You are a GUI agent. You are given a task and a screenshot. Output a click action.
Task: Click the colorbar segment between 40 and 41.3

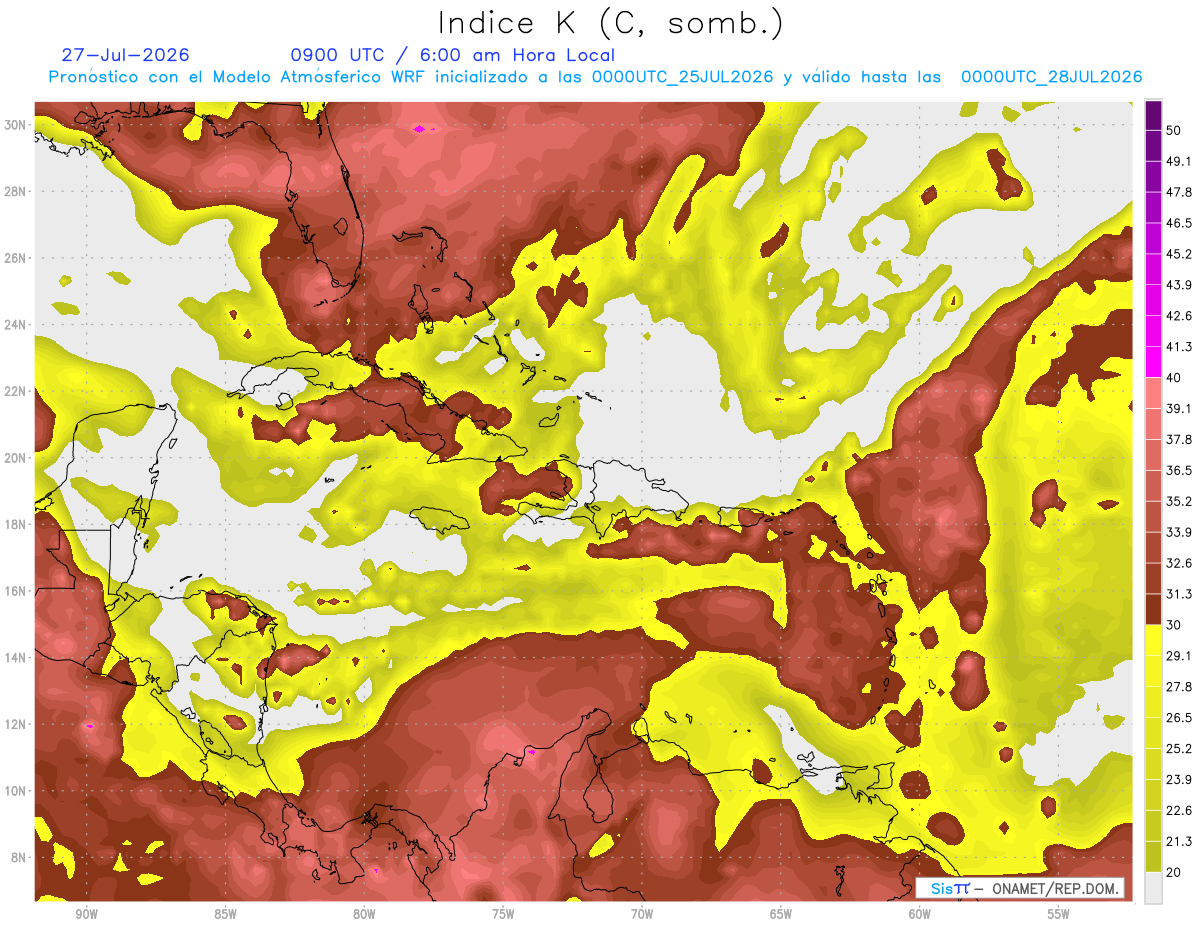click(x=1153, y=362)
